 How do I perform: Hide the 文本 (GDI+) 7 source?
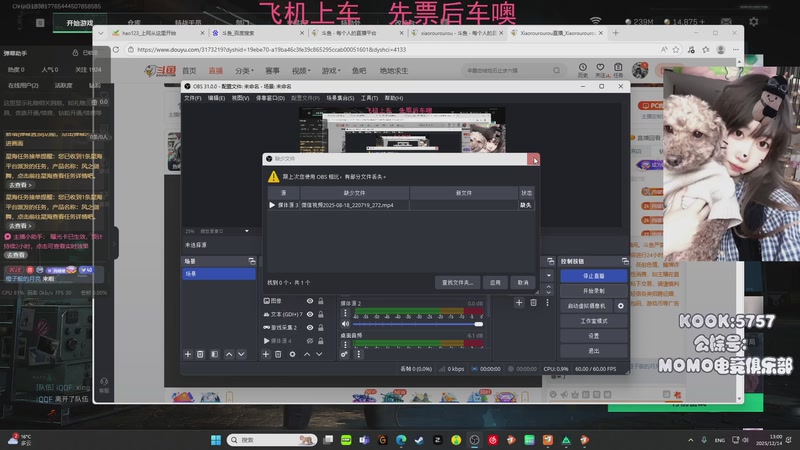310,314
